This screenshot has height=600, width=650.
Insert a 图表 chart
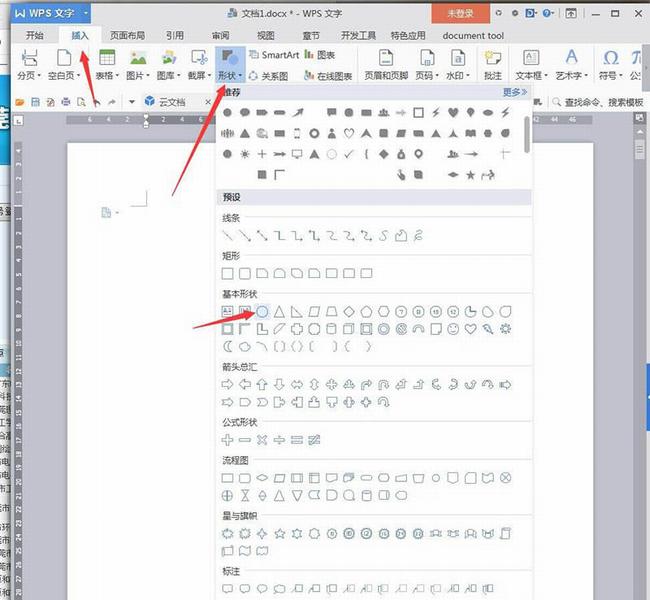pos(320,55)
